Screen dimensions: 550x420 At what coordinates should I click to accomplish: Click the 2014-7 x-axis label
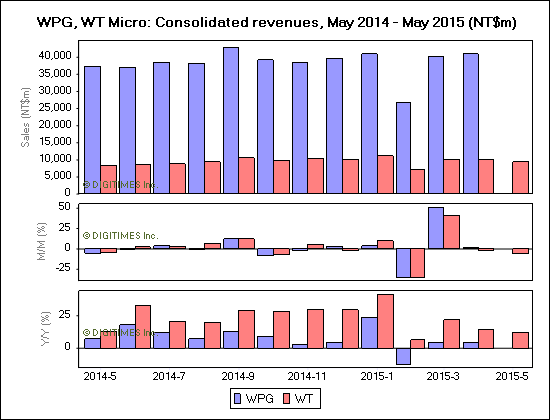click(x=169, y=376)
